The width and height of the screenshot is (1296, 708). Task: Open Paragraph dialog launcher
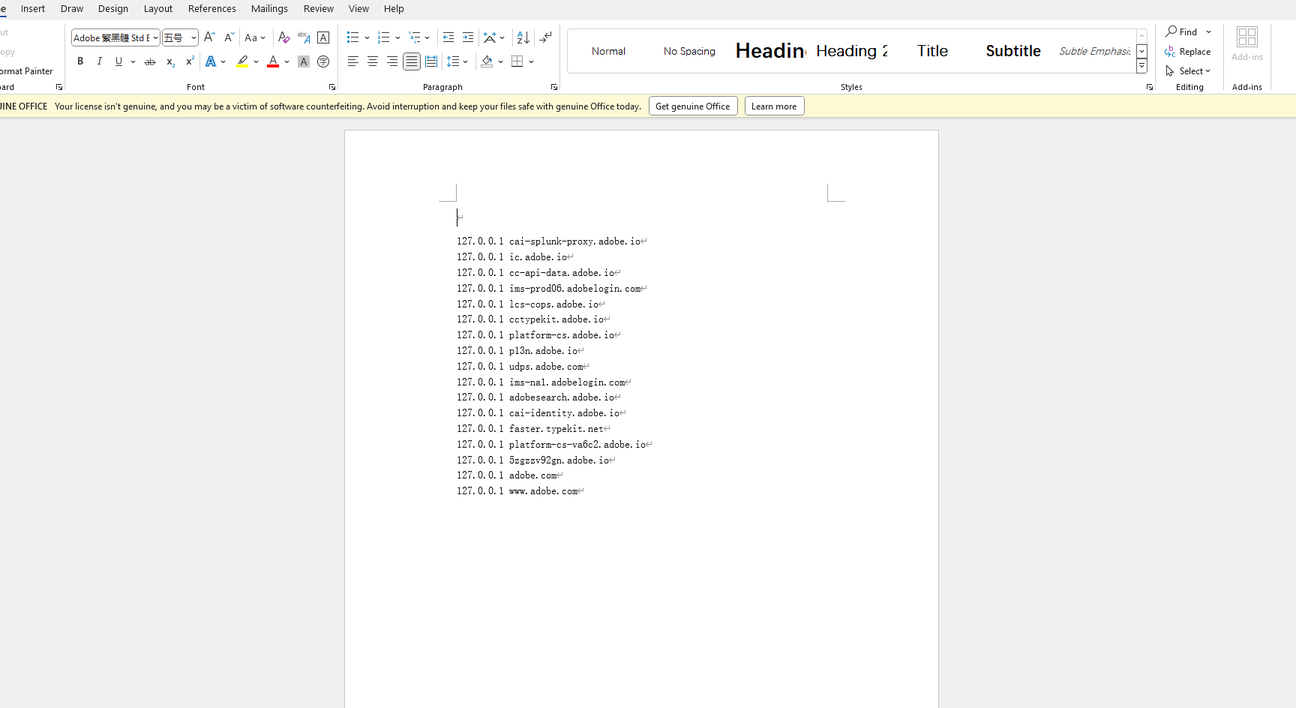(x=554, y=87)
